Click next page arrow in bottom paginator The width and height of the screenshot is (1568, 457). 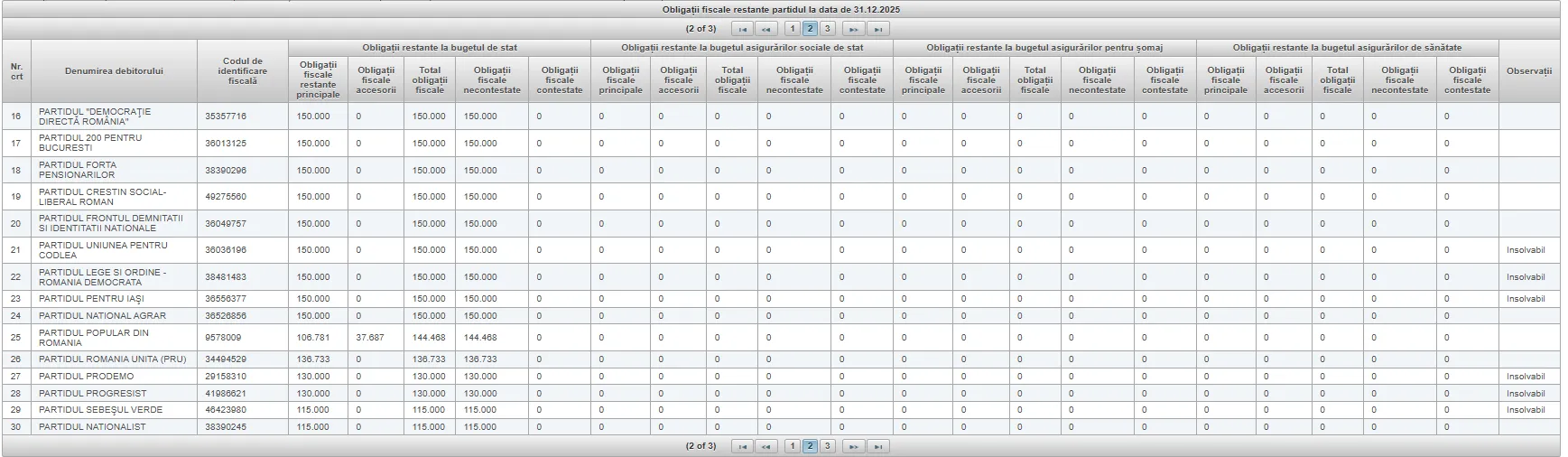click(853, 446)
